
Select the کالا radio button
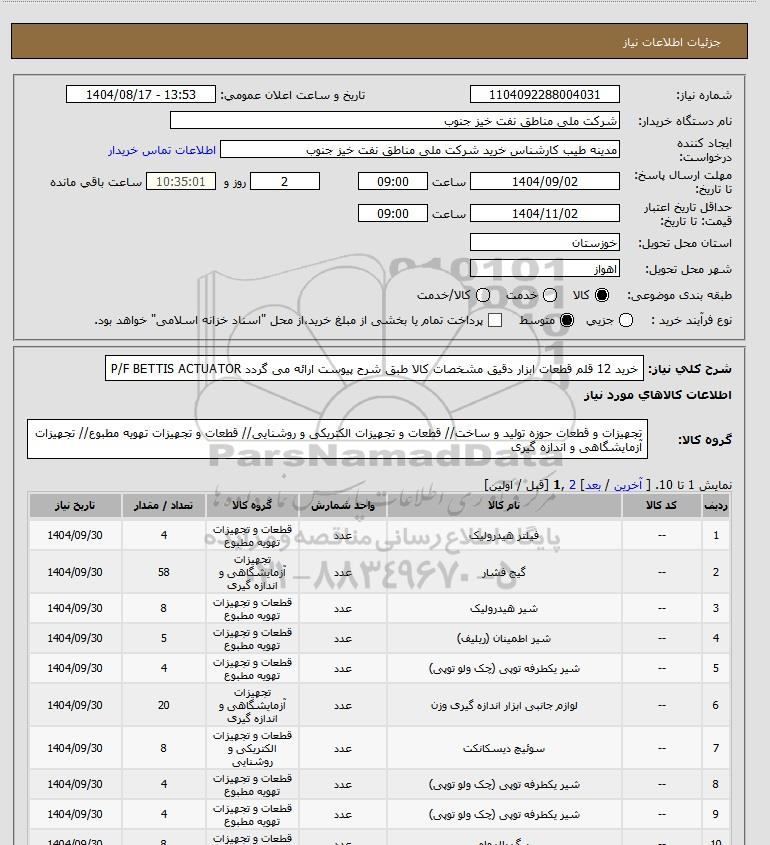tap(601, 295)
